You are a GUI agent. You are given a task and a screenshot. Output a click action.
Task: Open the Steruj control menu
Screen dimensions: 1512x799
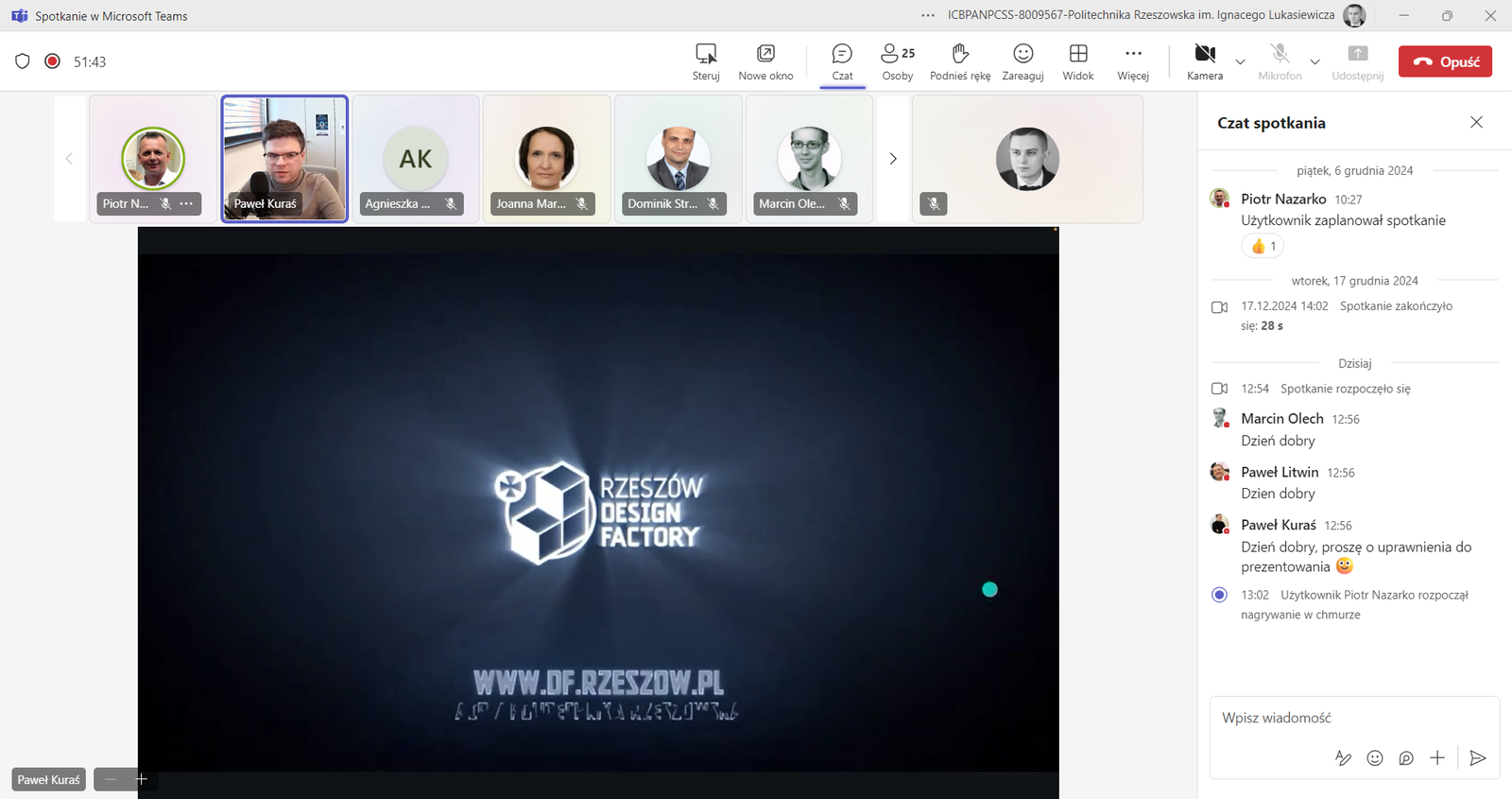tap(705, 61)
